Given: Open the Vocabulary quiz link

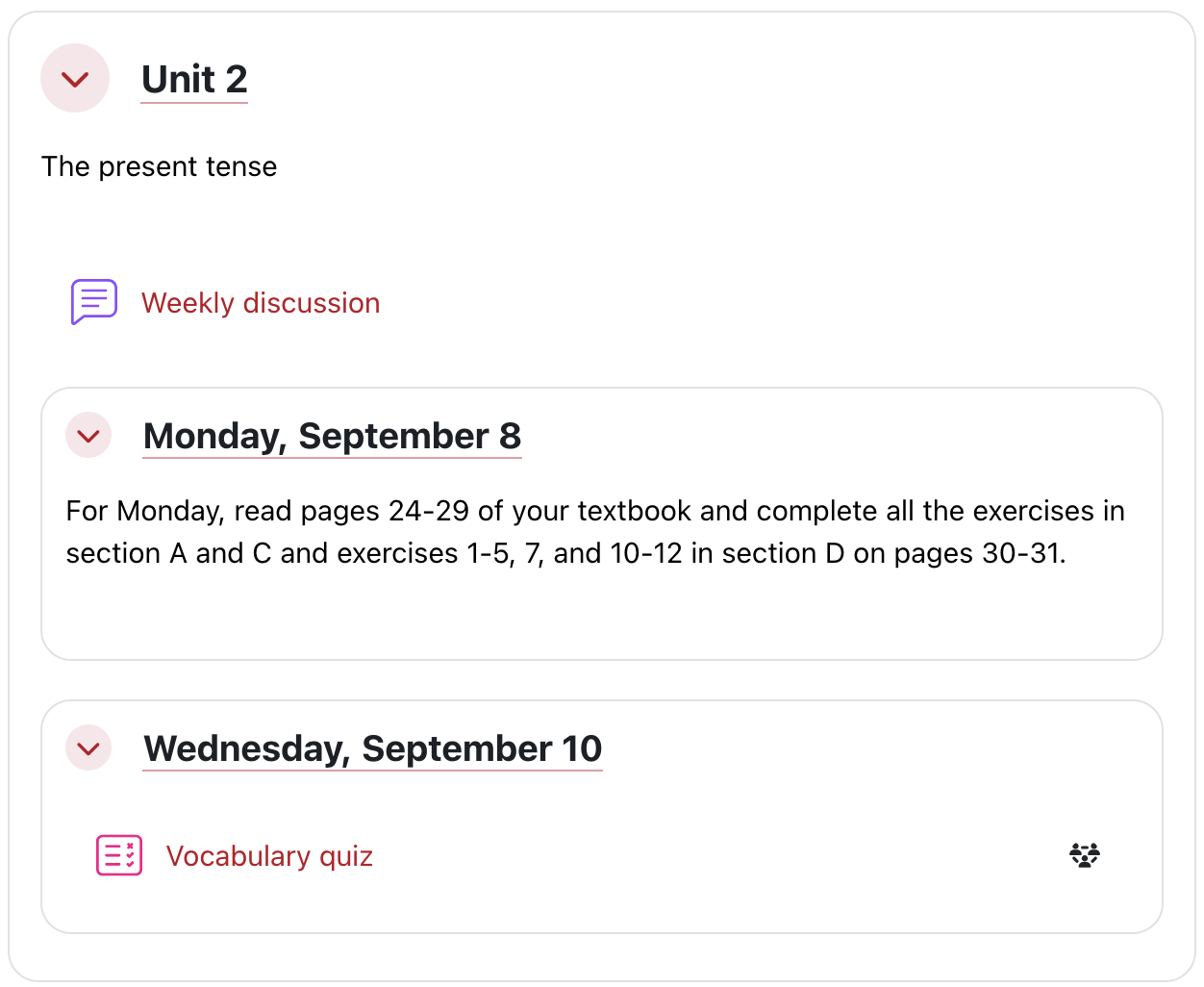Looking at the screenshot, I should 269,855.
